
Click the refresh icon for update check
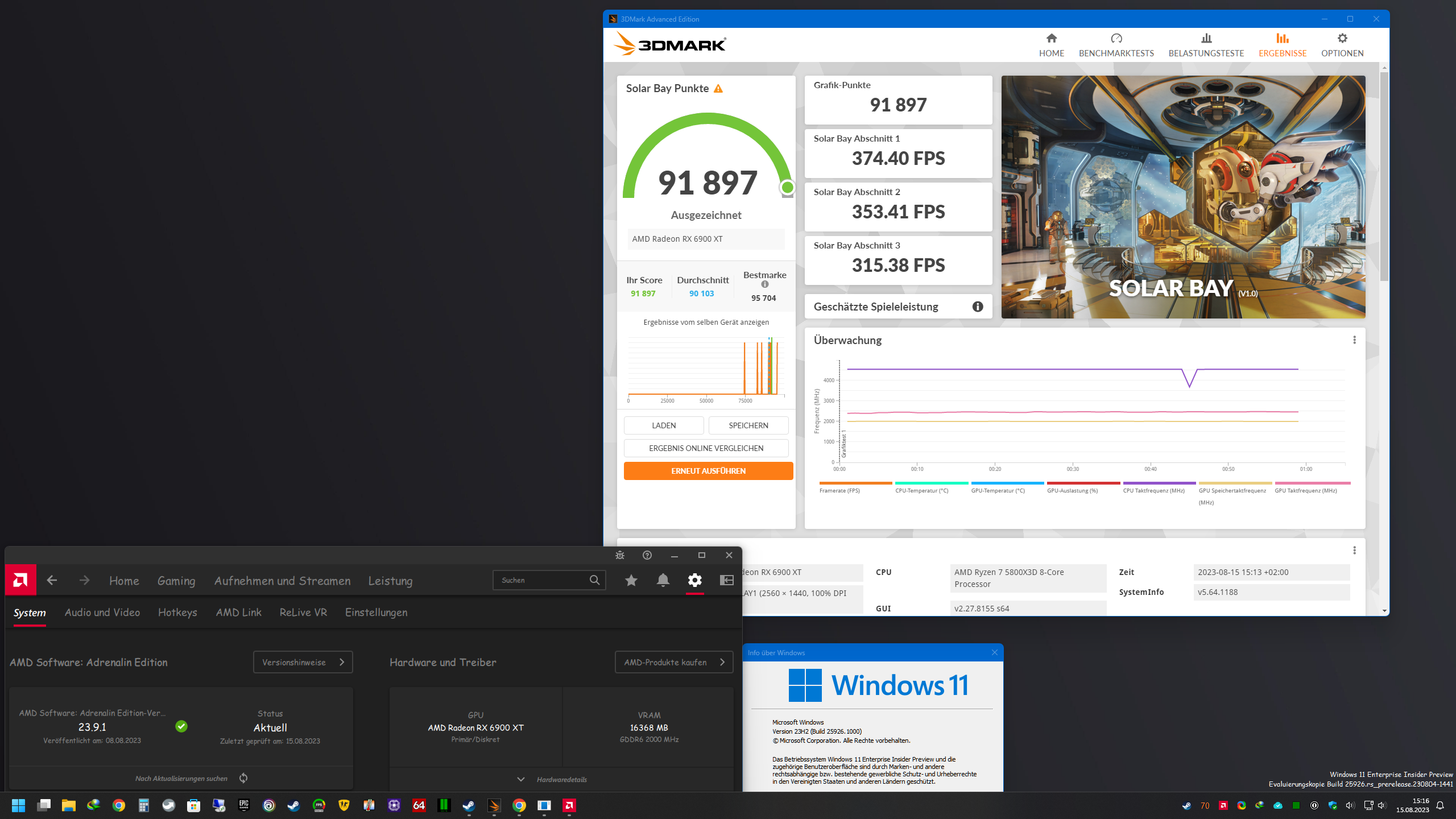243,778
